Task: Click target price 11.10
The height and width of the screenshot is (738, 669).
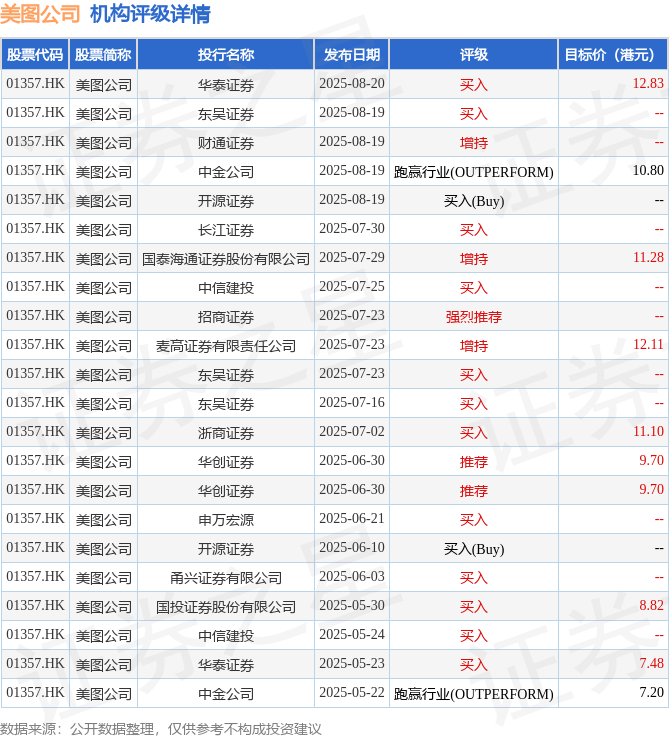Action: click(648, 432)
